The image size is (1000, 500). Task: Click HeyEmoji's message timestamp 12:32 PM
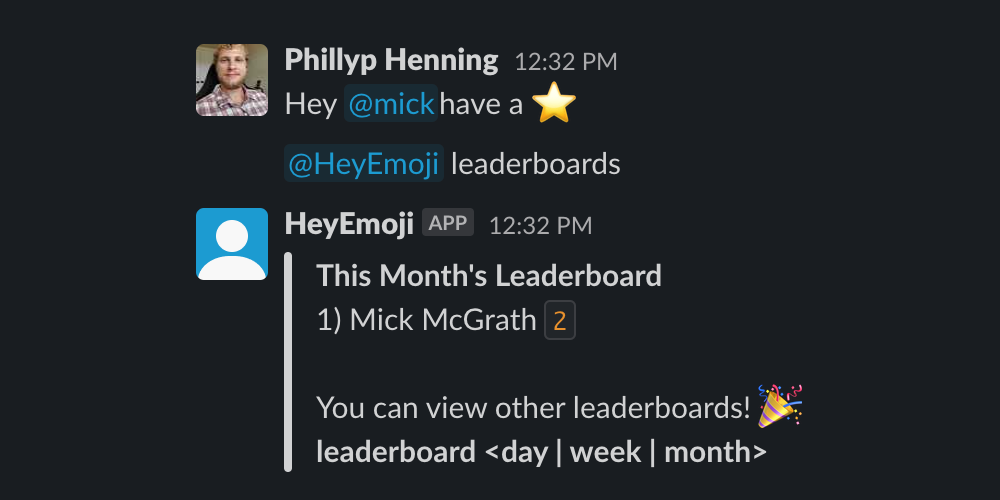[541, 226]
